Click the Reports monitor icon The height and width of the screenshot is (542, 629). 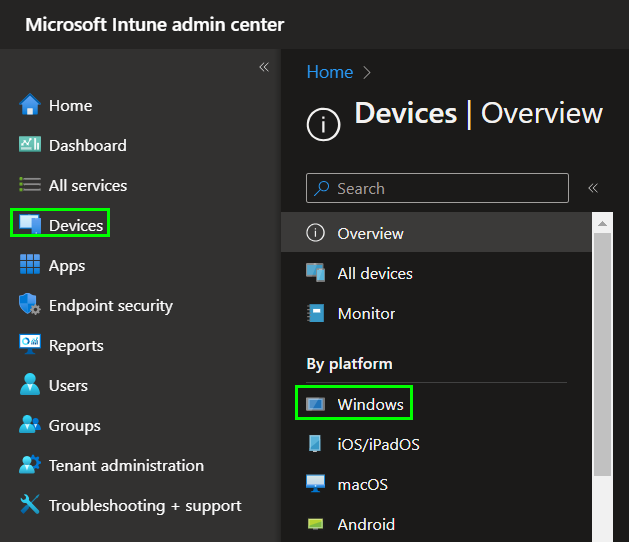tap(30, 345)
